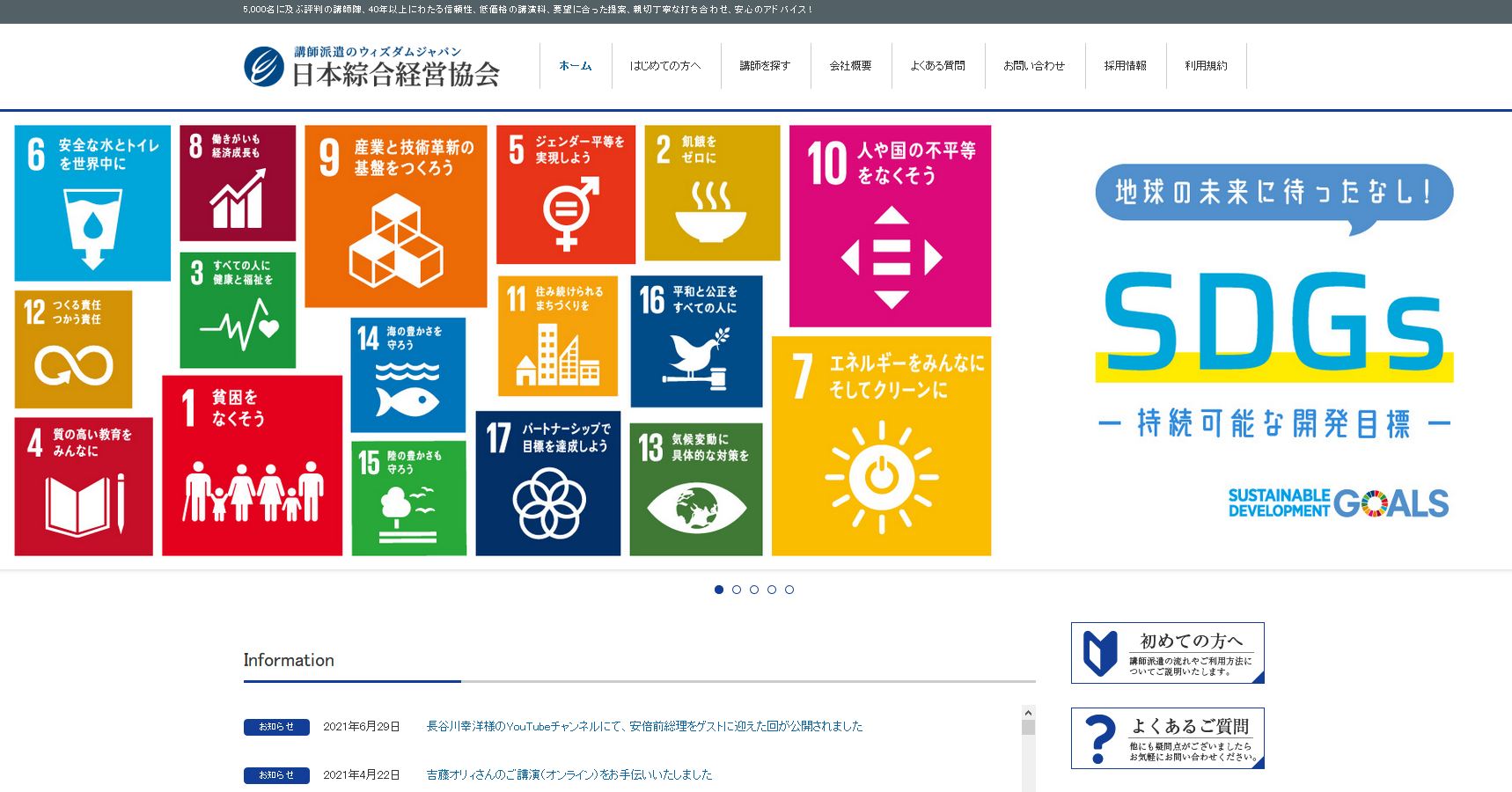The height and width of the screenshot is (792, 1512).
Task: Click the お知らせ tag for 2021年6月29日
Action: [x=276, y=727]
